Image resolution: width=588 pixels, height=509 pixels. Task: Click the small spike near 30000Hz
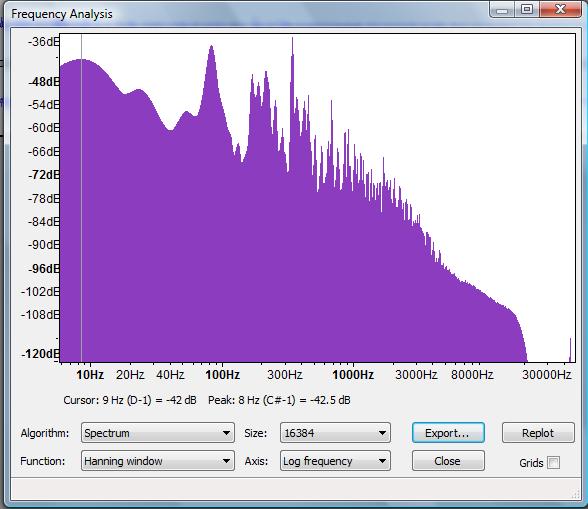[570, 350]
